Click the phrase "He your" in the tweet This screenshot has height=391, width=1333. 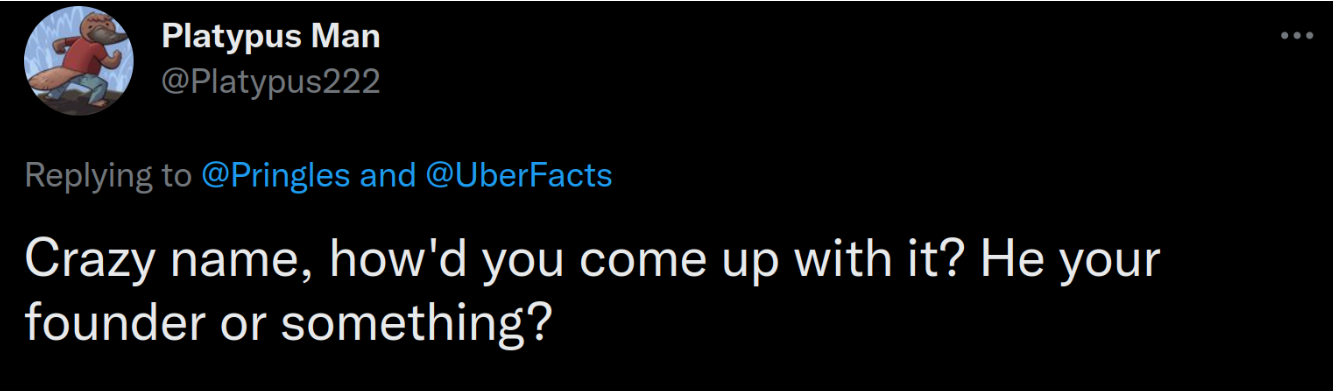coord(1070,261)
